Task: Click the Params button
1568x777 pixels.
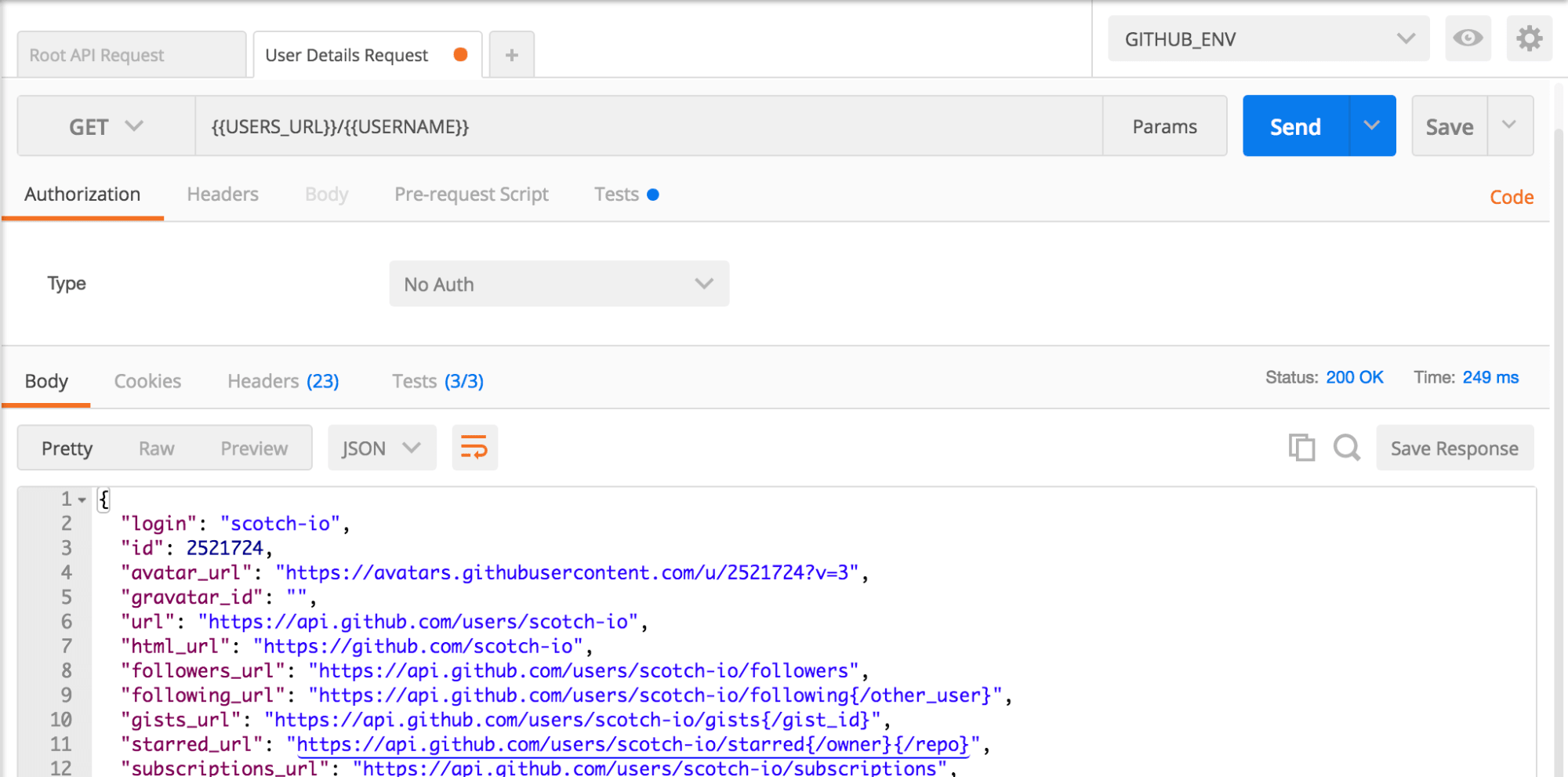Action: pyautogui.click(x=1164, y=126)
